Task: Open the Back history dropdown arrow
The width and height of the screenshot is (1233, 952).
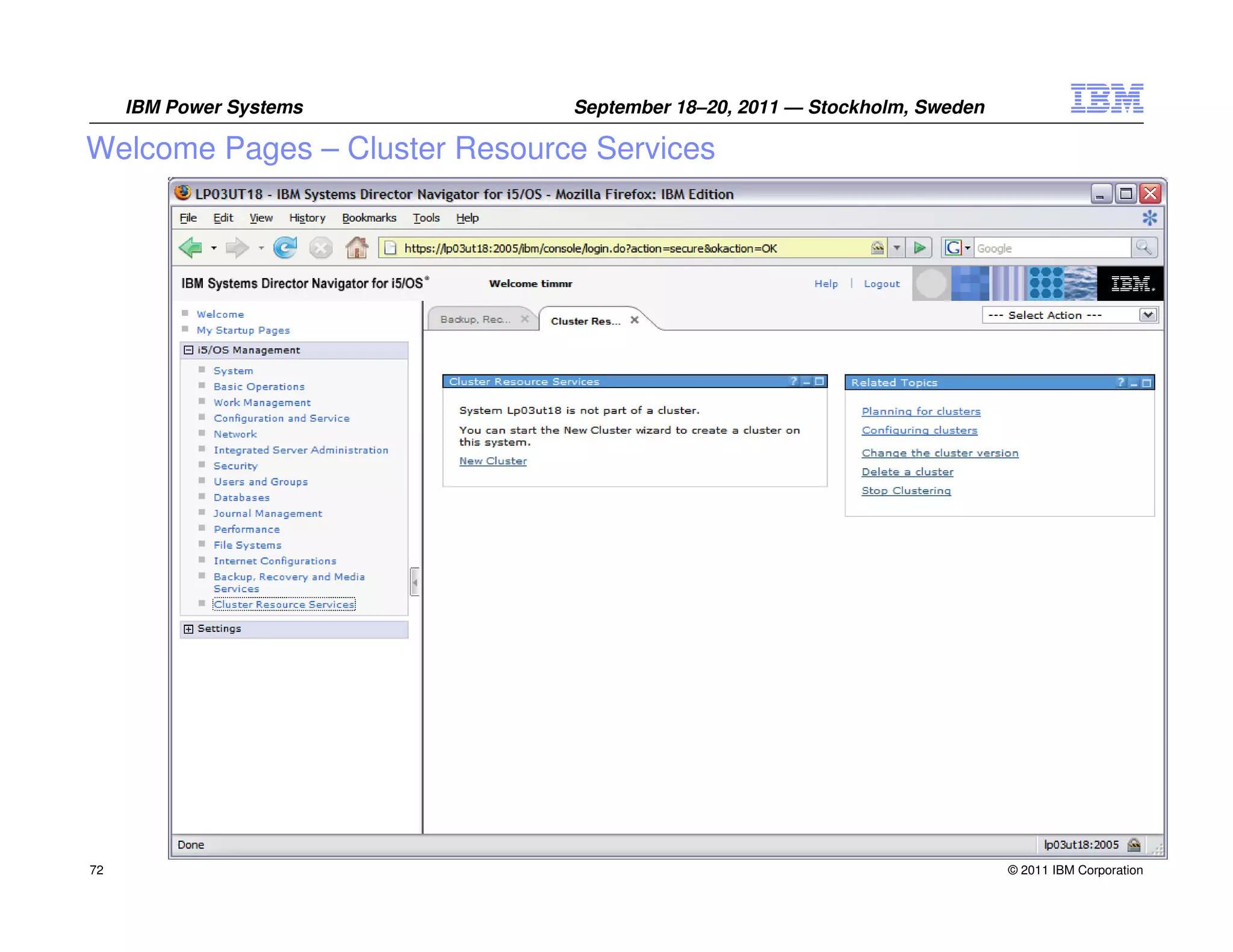Action: click(214, 248)
